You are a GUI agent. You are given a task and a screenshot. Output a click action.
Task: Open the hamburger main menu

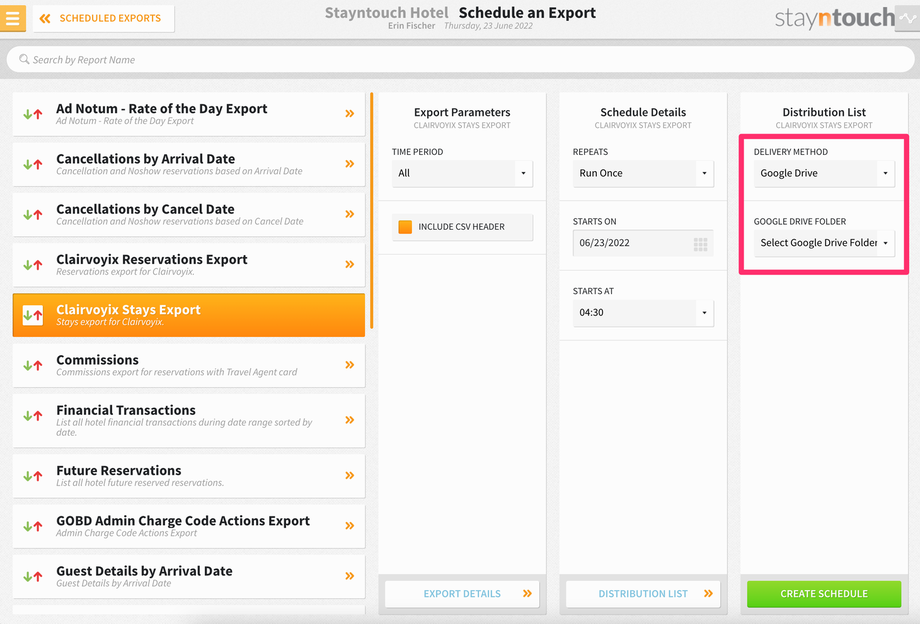pos(12,18)
